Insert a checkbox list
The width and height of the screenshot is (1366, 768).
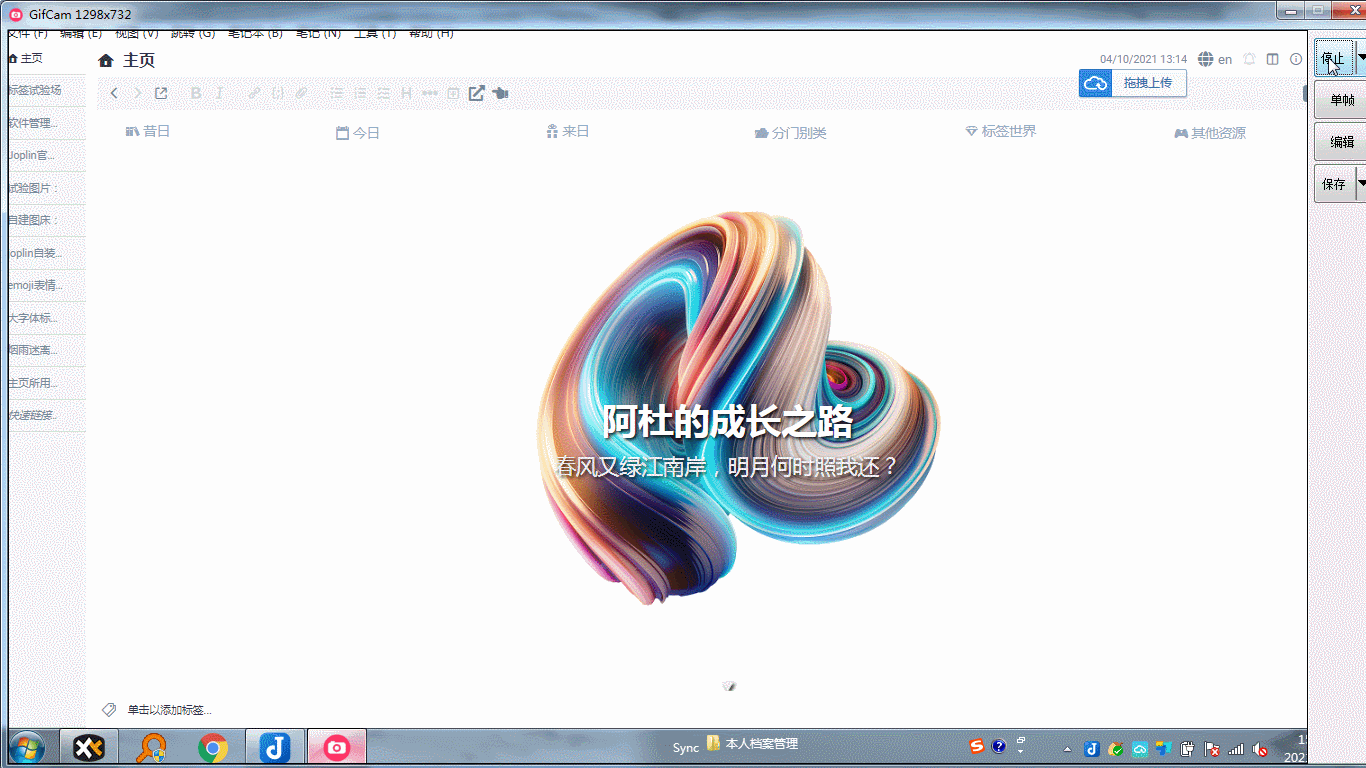point(383,93)
